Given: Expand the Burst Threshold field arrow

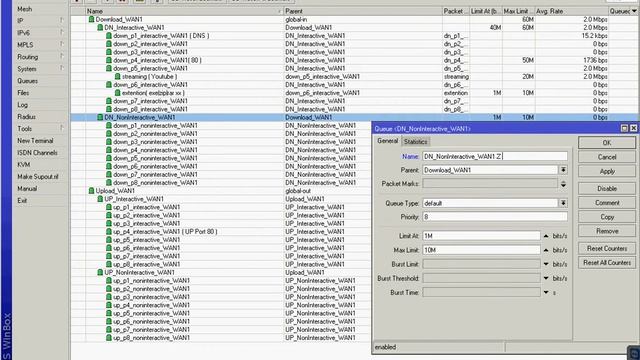Looking at the screenshot, I should (x=546, y=278).
